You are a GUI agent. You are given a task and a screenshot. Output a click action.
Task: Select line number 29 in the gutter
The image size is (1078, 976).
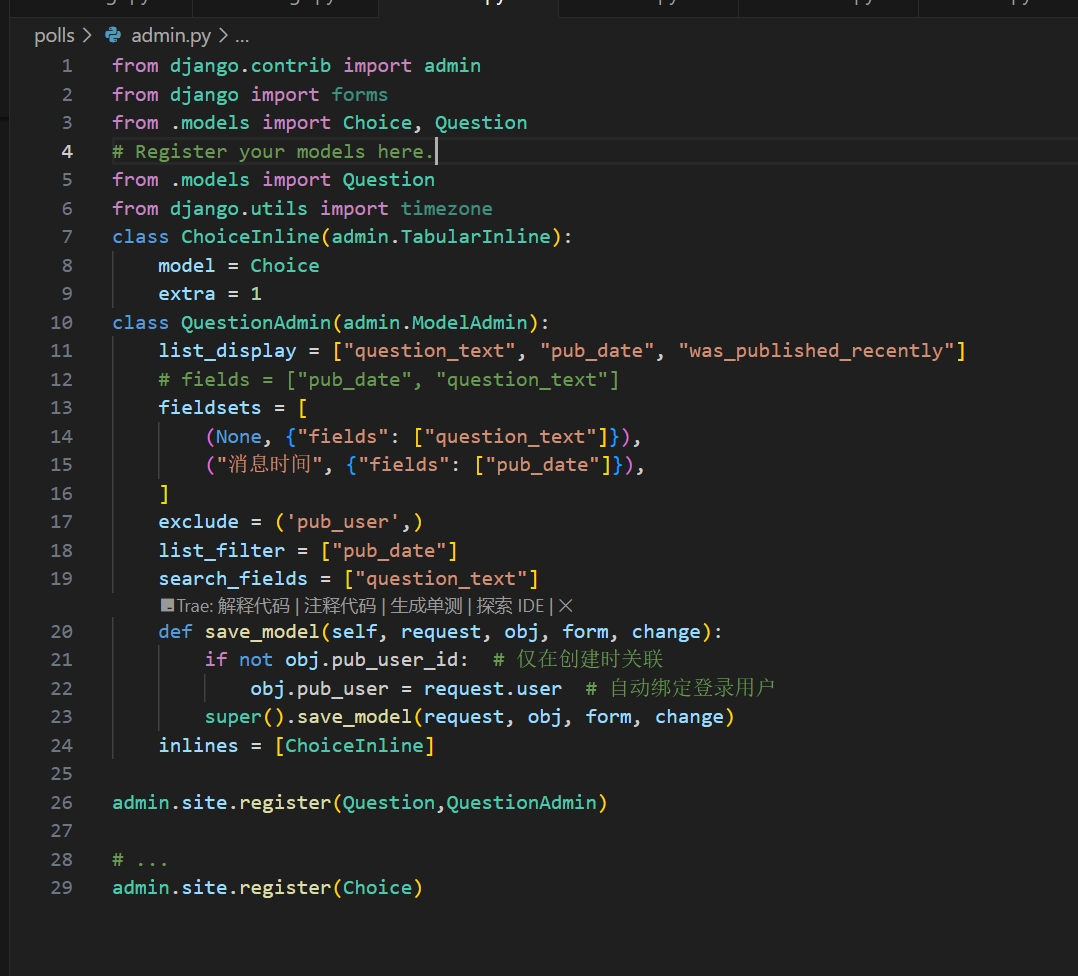(61, 888)
